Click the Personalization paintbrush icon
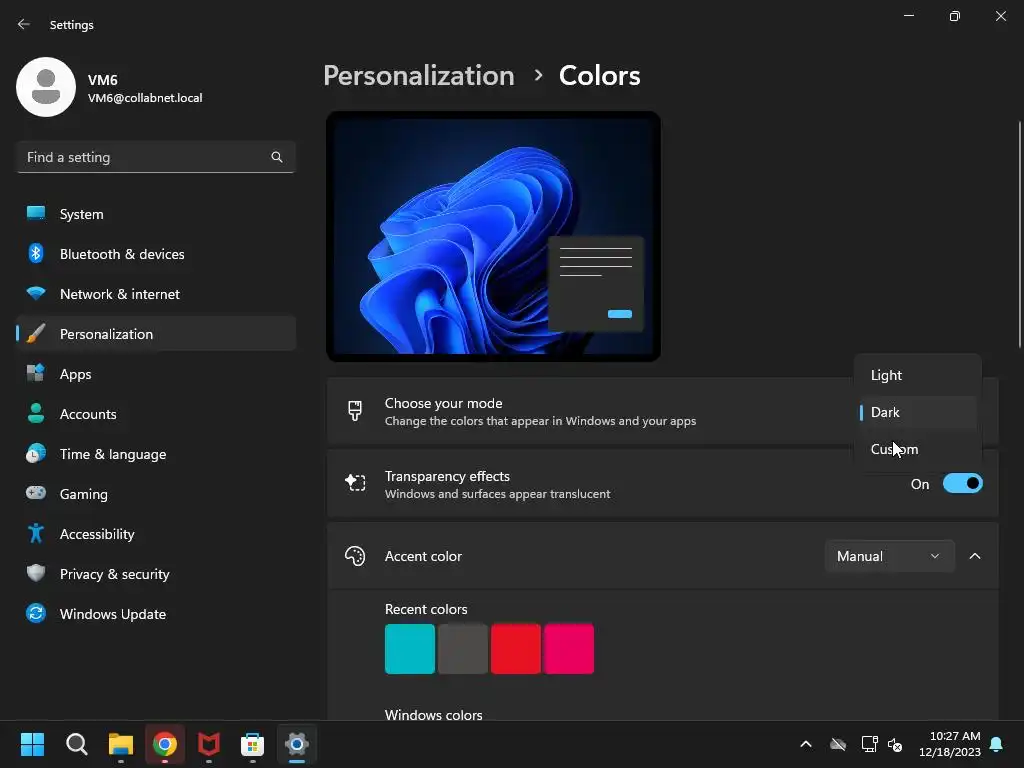The width and height of the screenshot is (1024, 768). (x=36, y=334)
